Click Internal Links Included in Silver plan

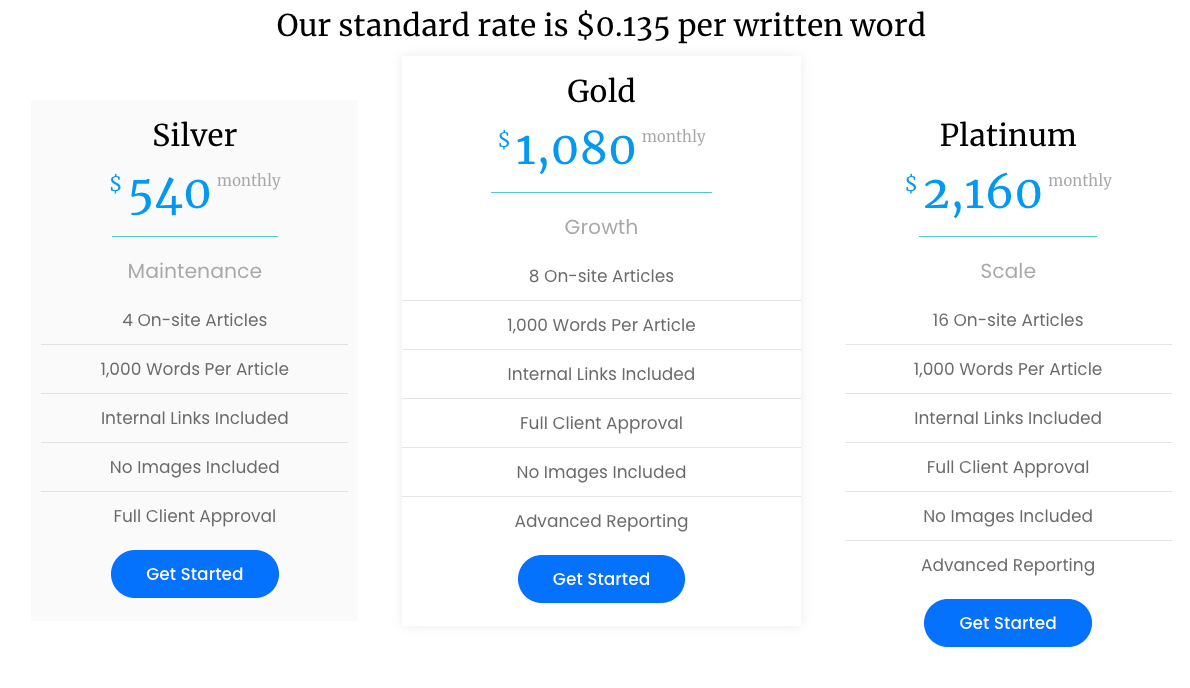click(195, 418)
